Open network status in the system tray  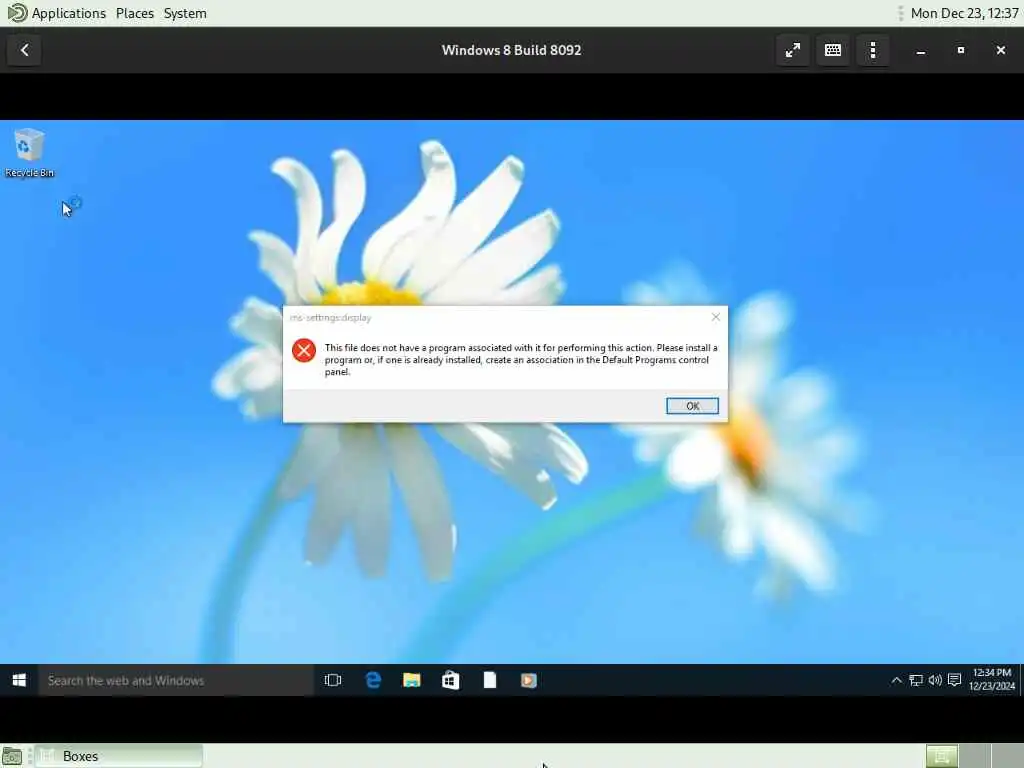(916, 680)
